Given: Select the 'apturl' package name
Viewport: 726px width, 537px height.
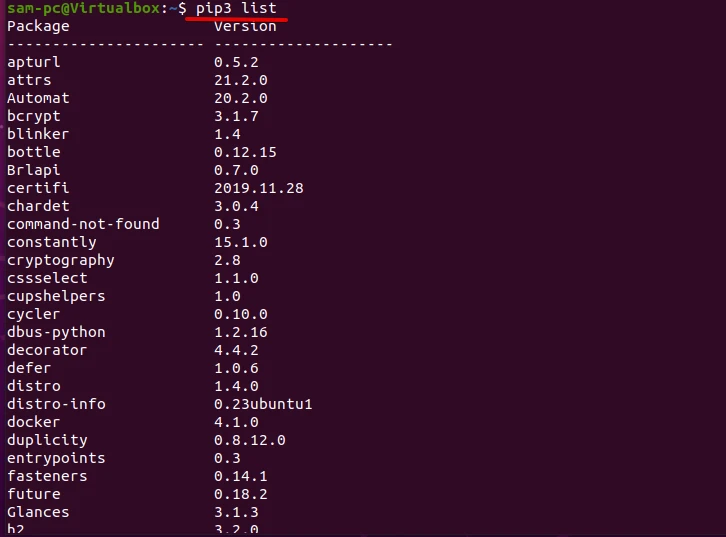Looking at the screenshot, I should (x=33, y=62).
